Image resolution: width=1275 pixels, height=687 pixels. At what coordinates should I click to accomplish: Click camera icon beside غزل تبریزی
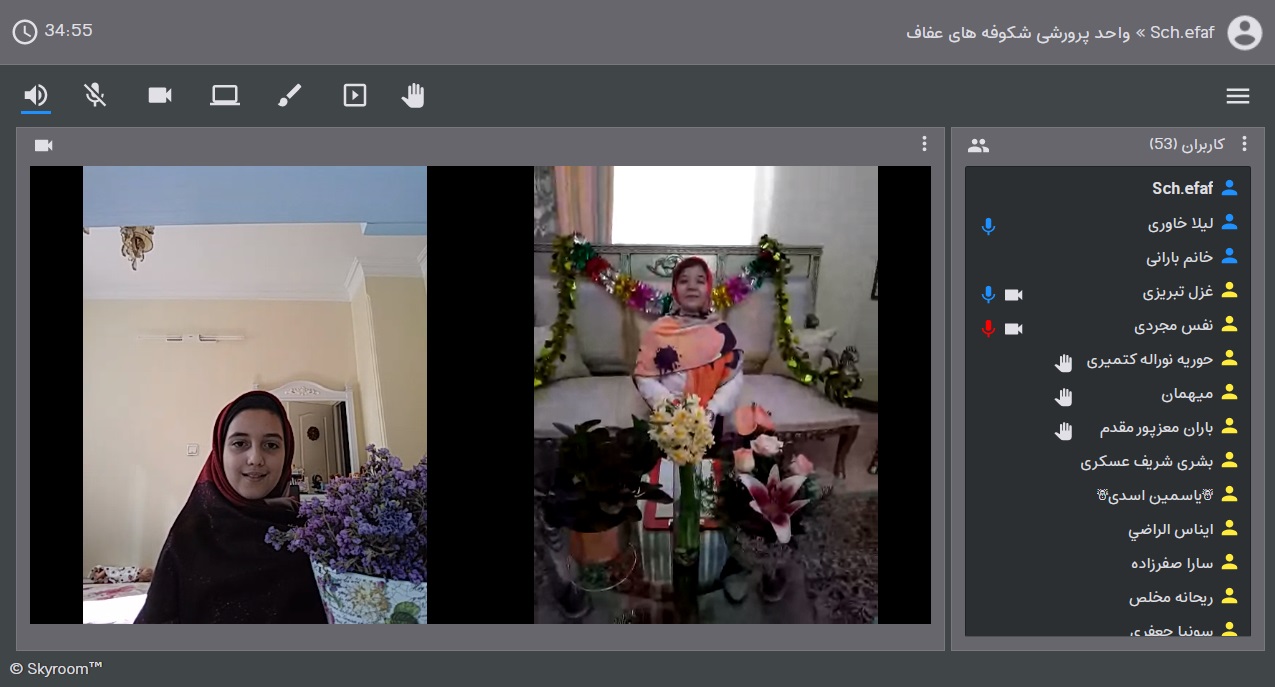tap(1013, 295)
